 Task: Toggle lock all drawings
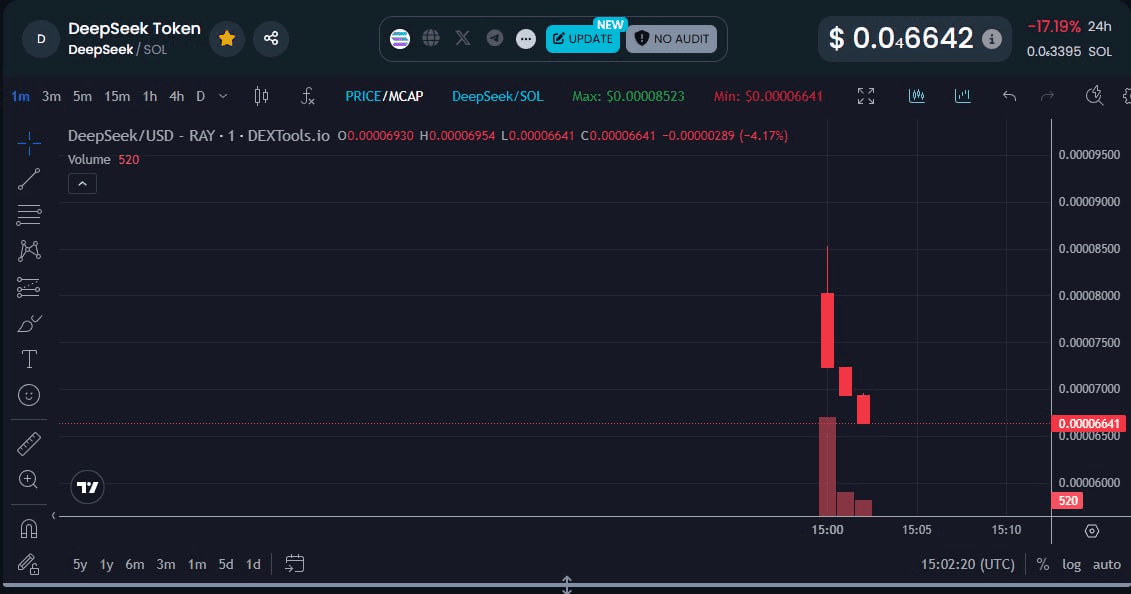tap(29, 564)
